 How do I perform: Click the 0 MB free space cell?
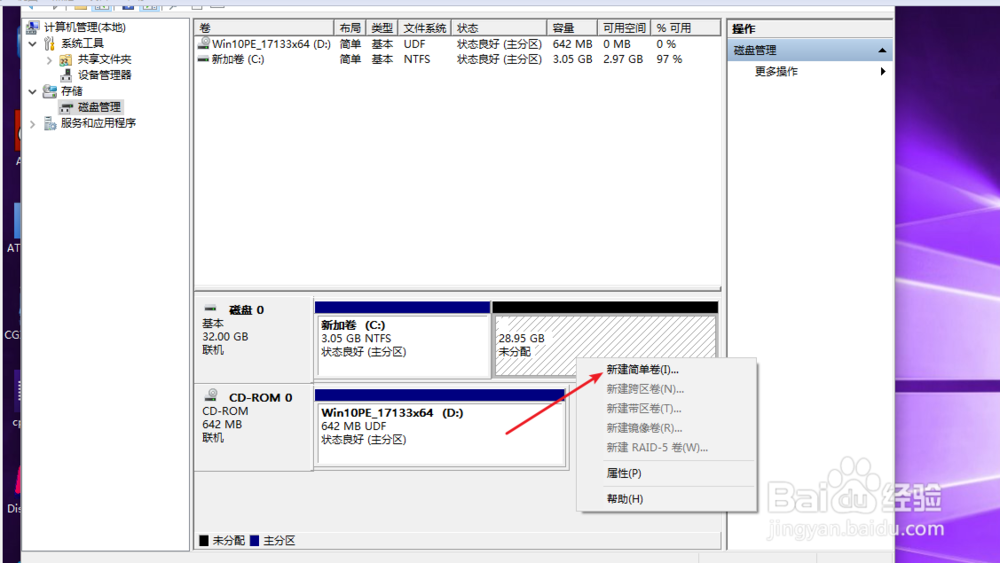617,44
